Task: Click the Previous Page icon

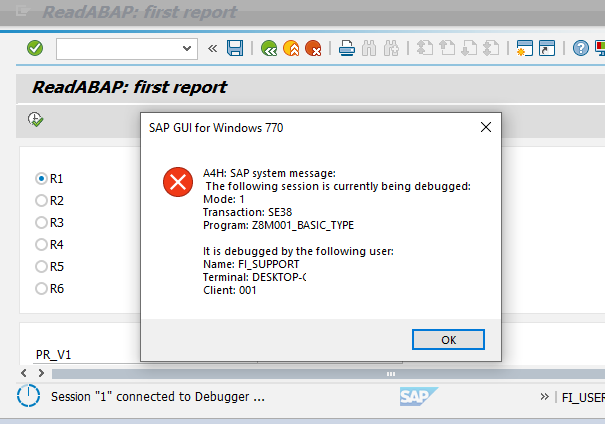Action: 447,49
